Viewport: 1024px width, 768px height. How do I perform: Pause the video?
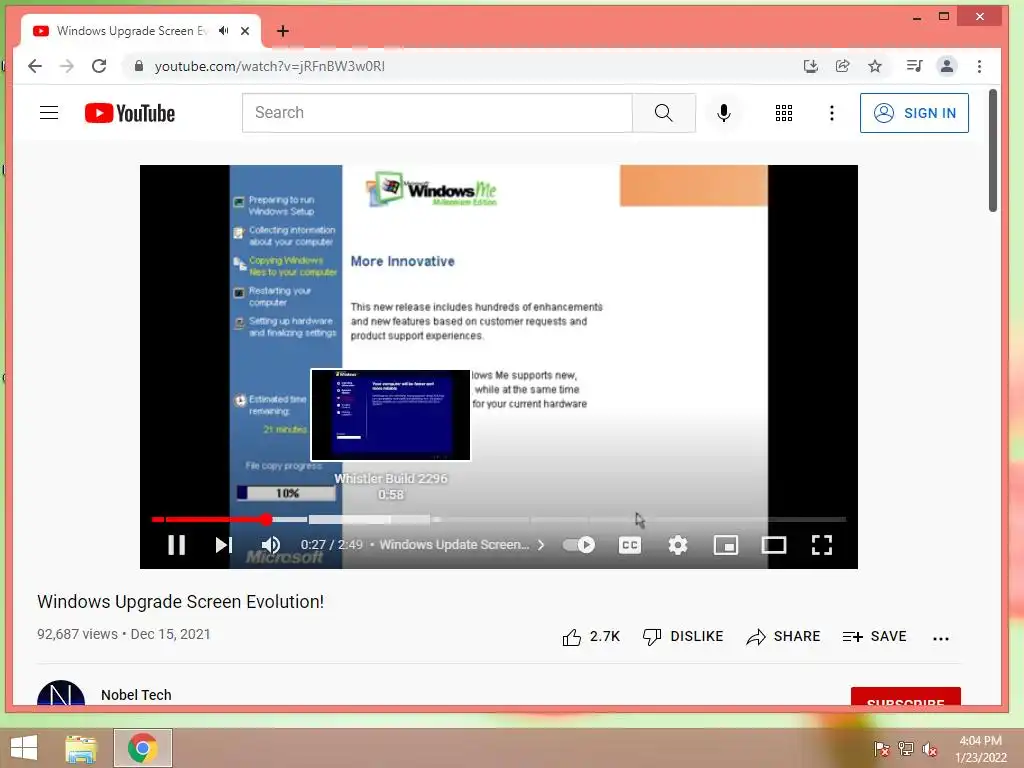point(176,545)
